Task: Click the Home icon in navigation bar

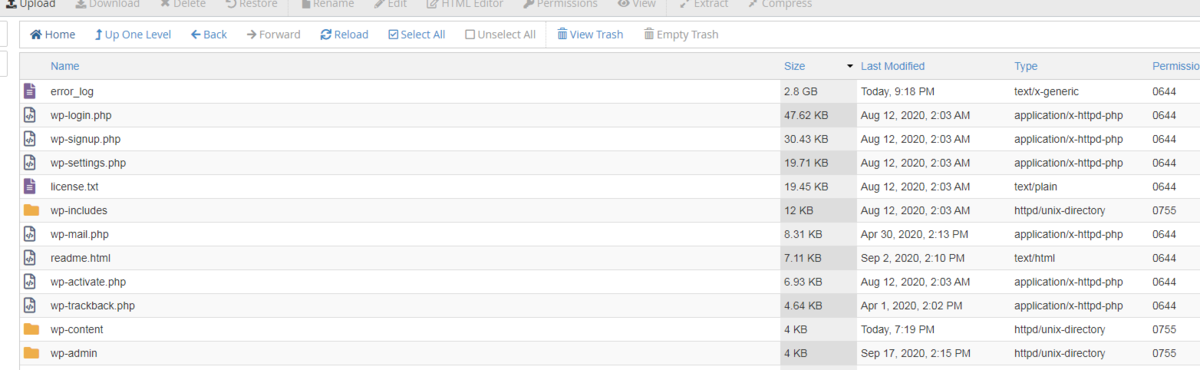Action: point(36,35)
